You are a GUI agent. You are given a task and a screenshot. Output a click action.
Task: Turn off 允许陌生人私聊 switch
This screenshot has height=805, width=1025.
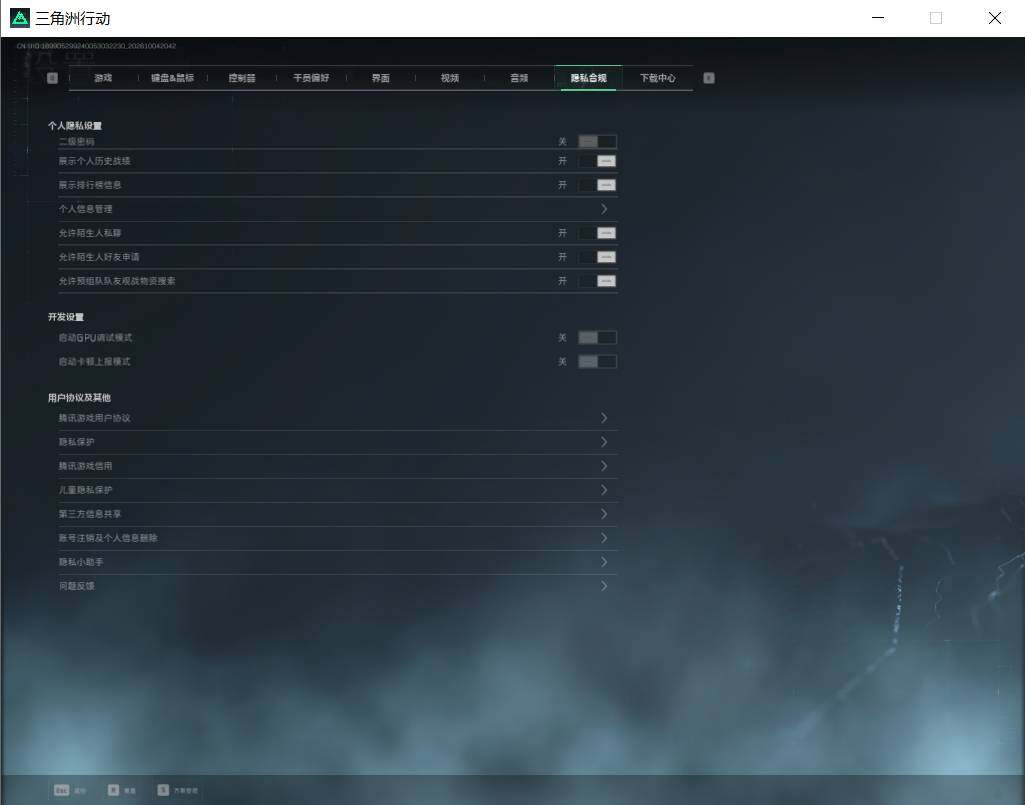pos(597,233)
